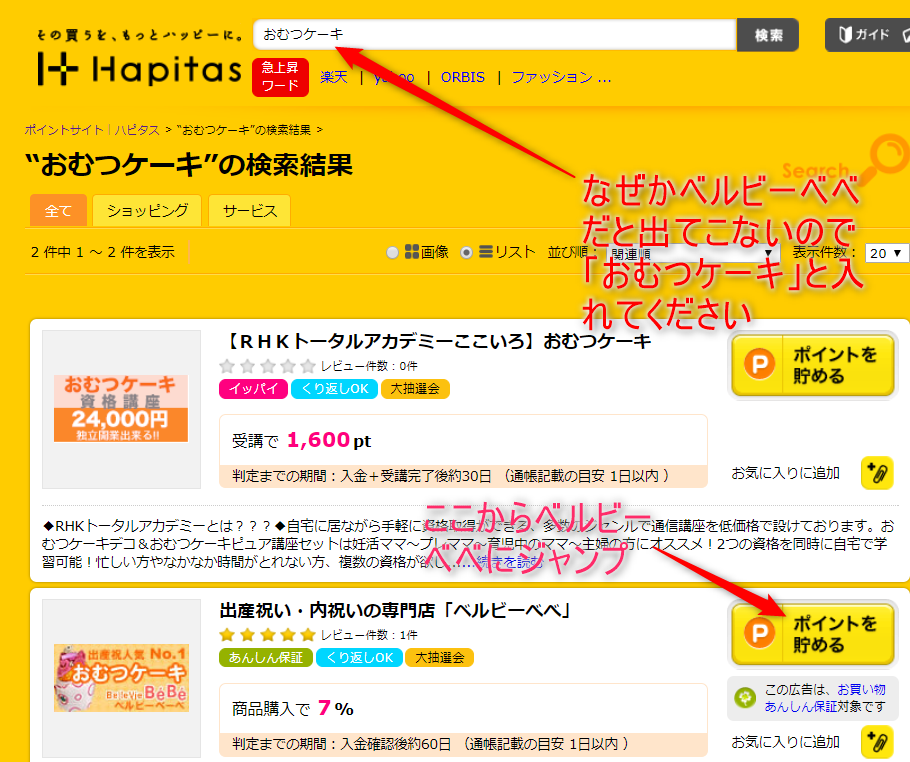Click the "おむつケーキ"の検索結果 heading
This screenshot has height=762, width=910.
[x=189, y=165]
